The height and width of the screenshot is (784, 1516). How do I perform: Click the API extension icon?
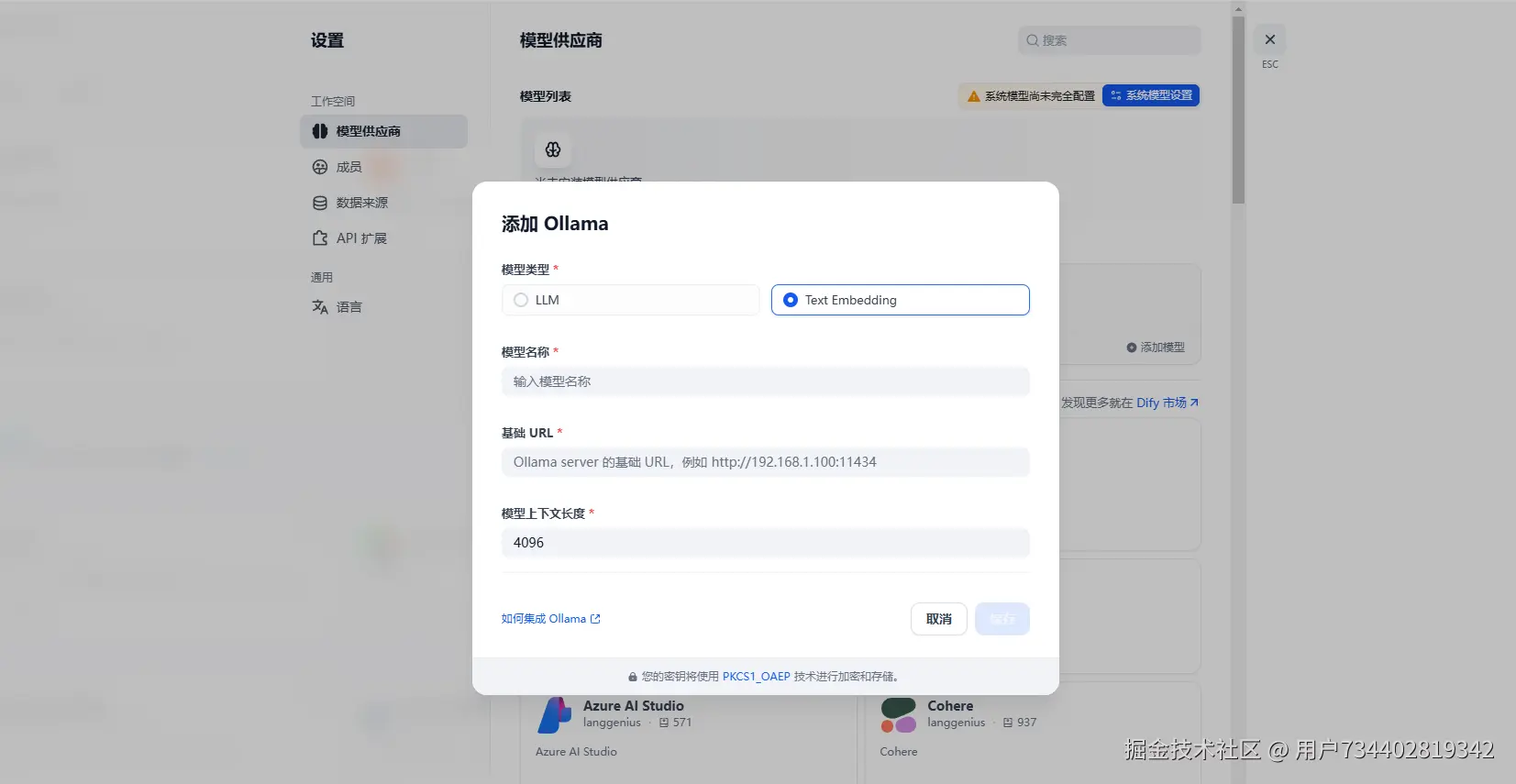[x=319, y=238]
